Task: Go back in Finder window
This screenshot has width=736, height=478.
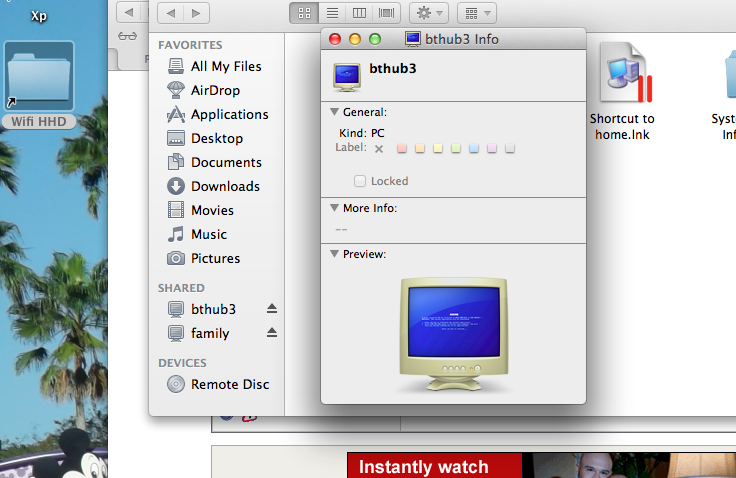Action: click(171, 13)
